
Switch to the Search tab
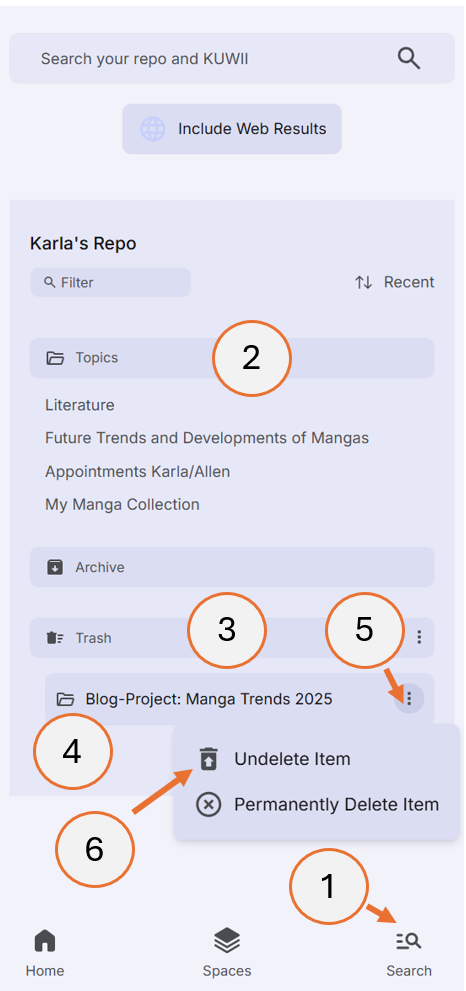tap(409, 953)
